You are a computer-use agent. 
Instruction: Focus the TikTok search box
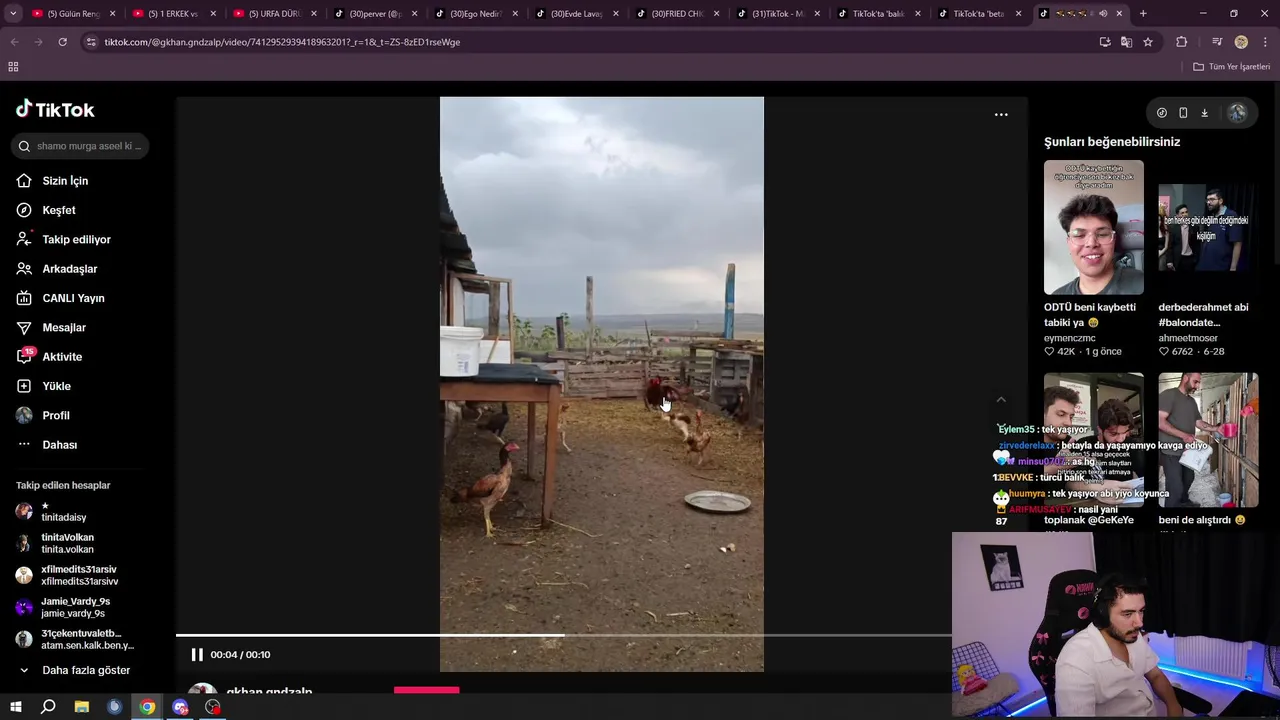[80, 146]
